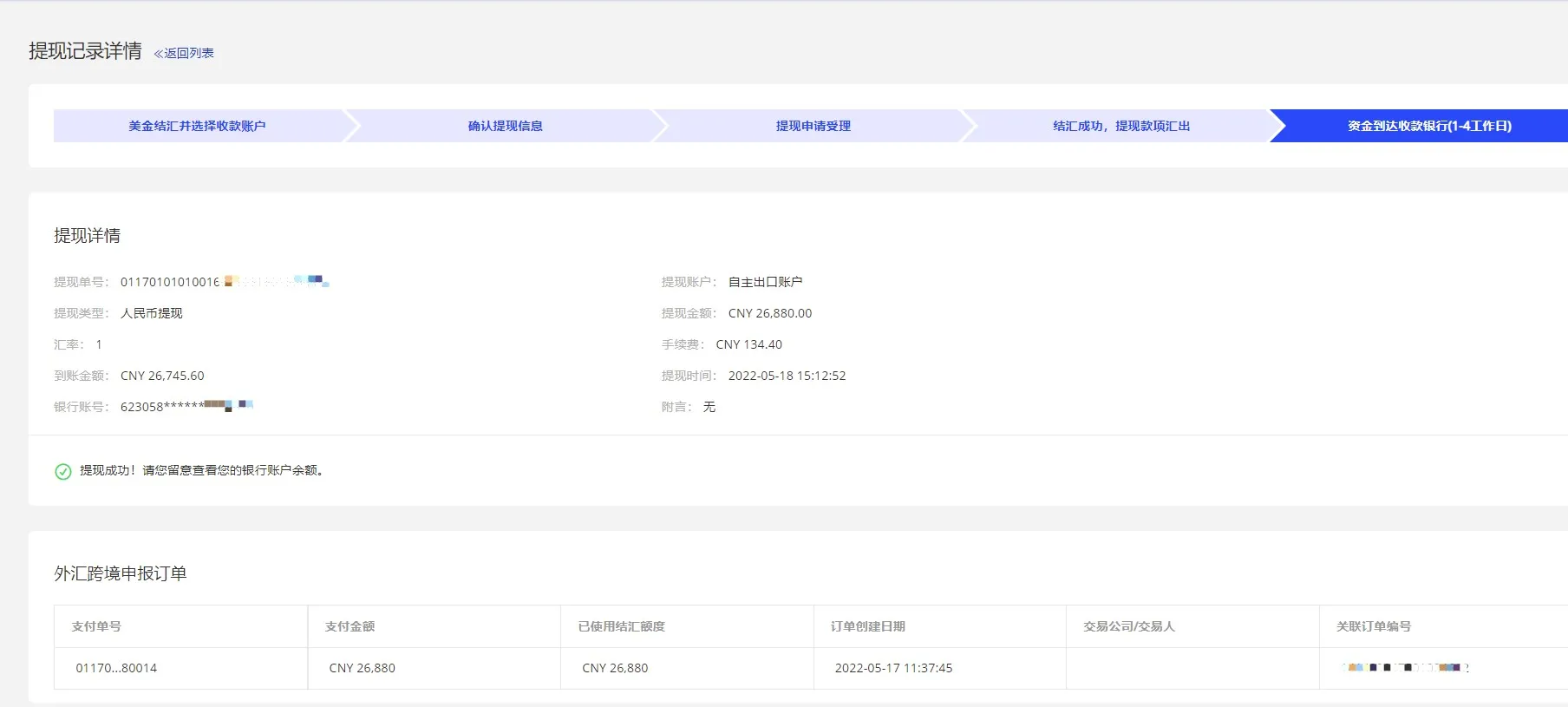Select the 美金结汇并选择收款账户 step
The width and height of the screenshot is (1568, 707).
click(x=197, y=126)
